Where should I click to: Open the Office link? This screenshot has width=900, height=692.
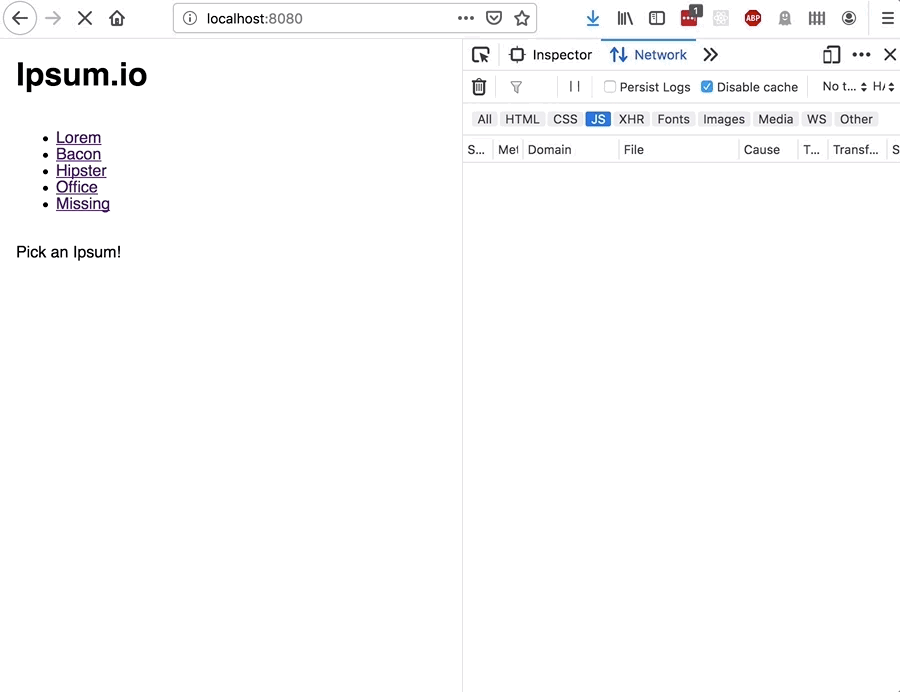pyautogui.click(x=77, y=187)
